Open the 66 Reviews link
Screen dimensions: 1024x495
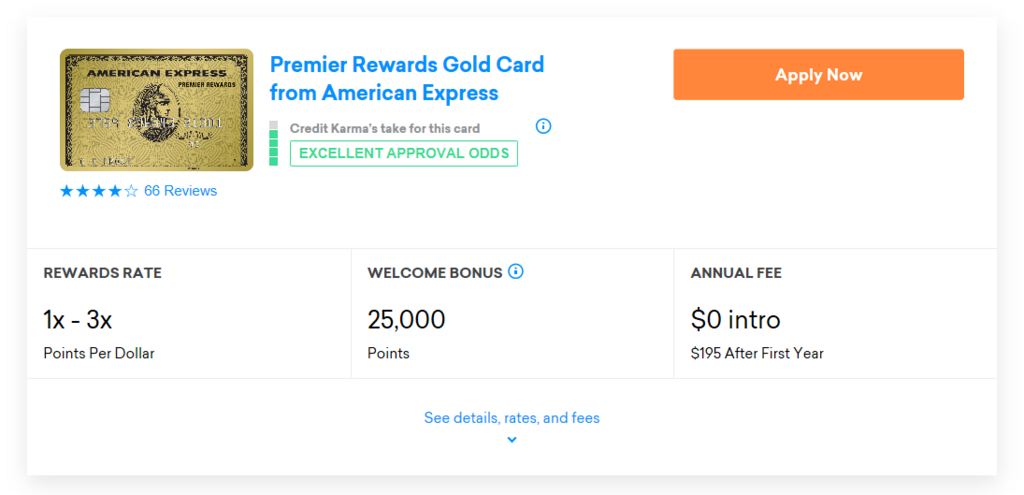(x=180, y=191)
